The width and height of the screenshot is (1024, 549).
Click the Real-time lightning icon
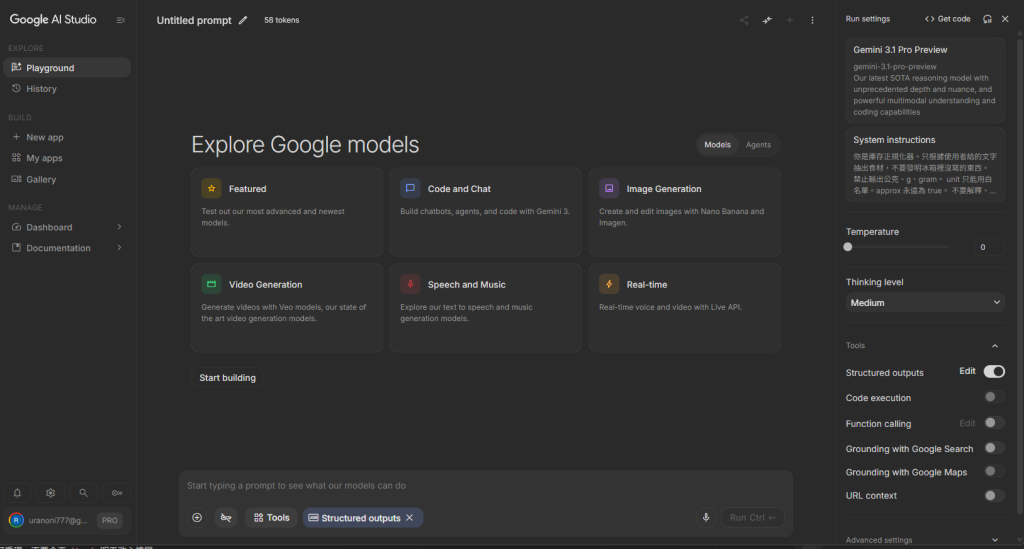click(x=609, y=284)
